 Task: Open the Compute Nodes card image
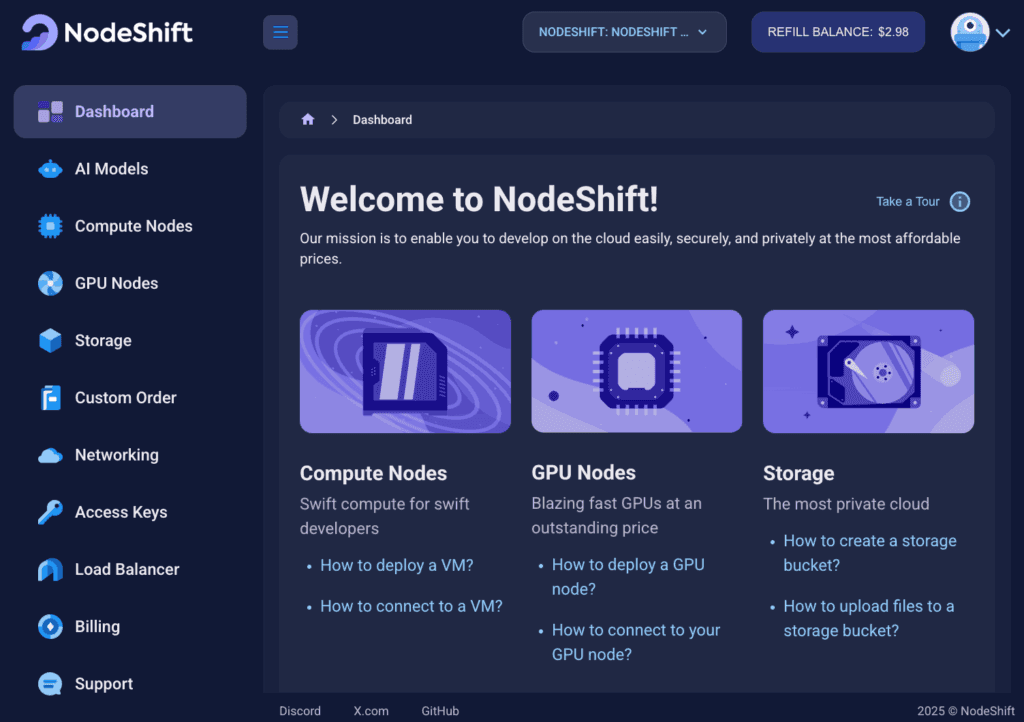pos(405,371)
